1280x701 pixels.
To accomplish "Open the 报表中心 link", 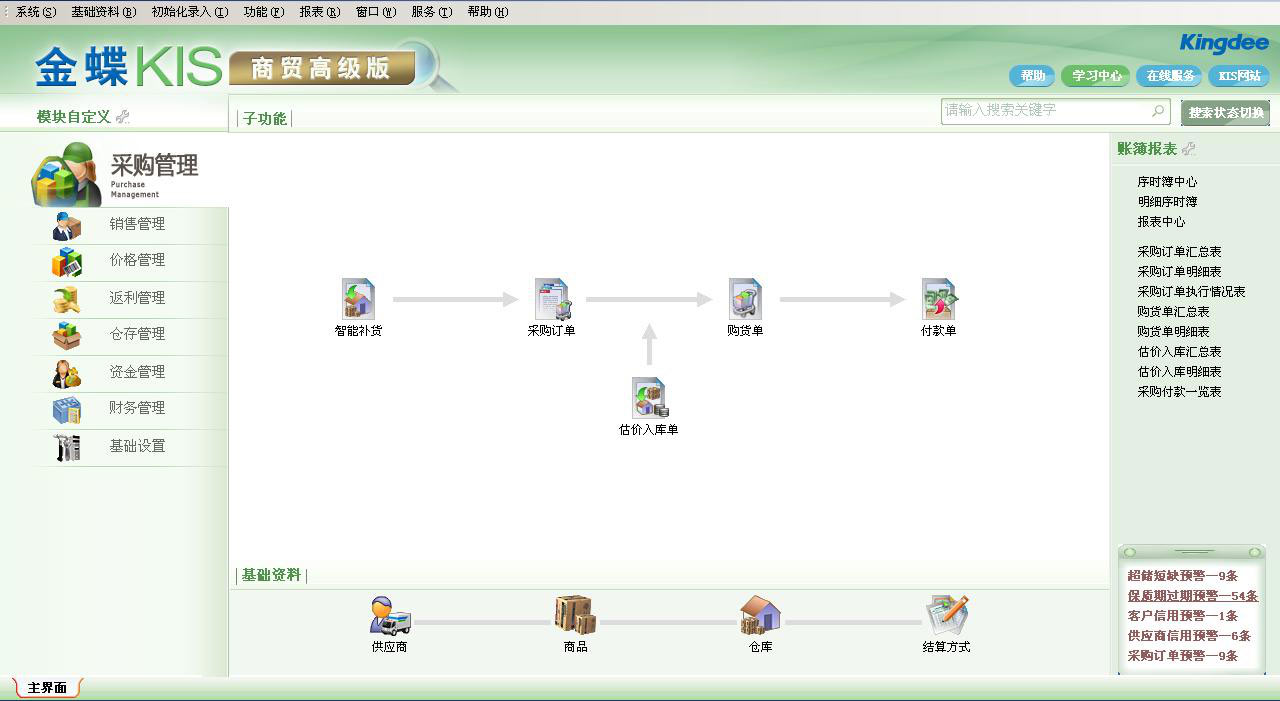I will 1161,222.
